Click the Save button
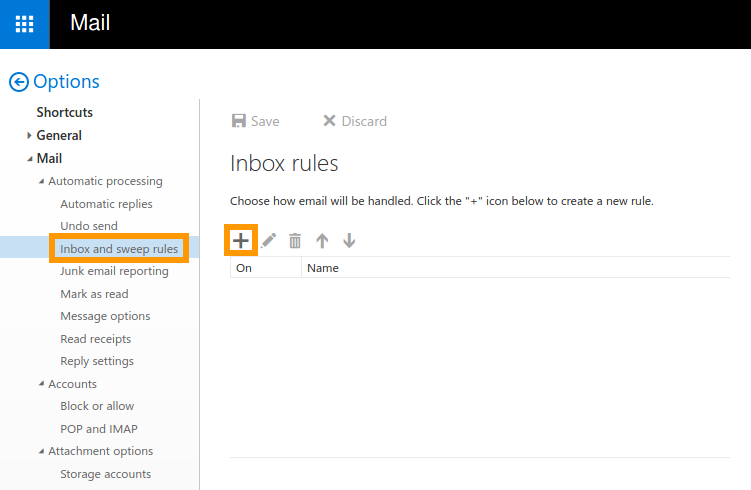Screen dimensions: 751x490 [255, 121]
